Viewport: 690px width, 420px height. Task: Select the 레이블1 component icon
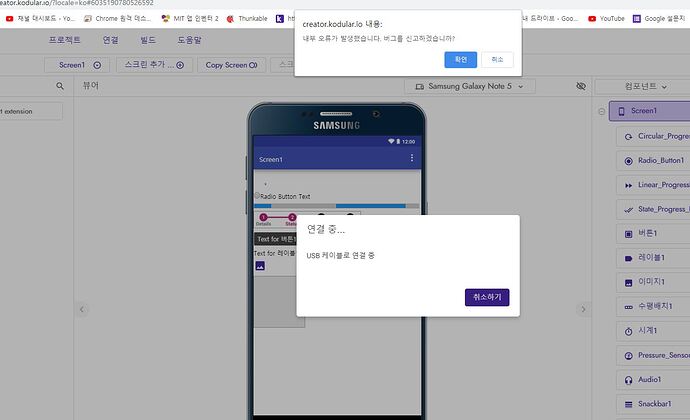pos(628,258)
